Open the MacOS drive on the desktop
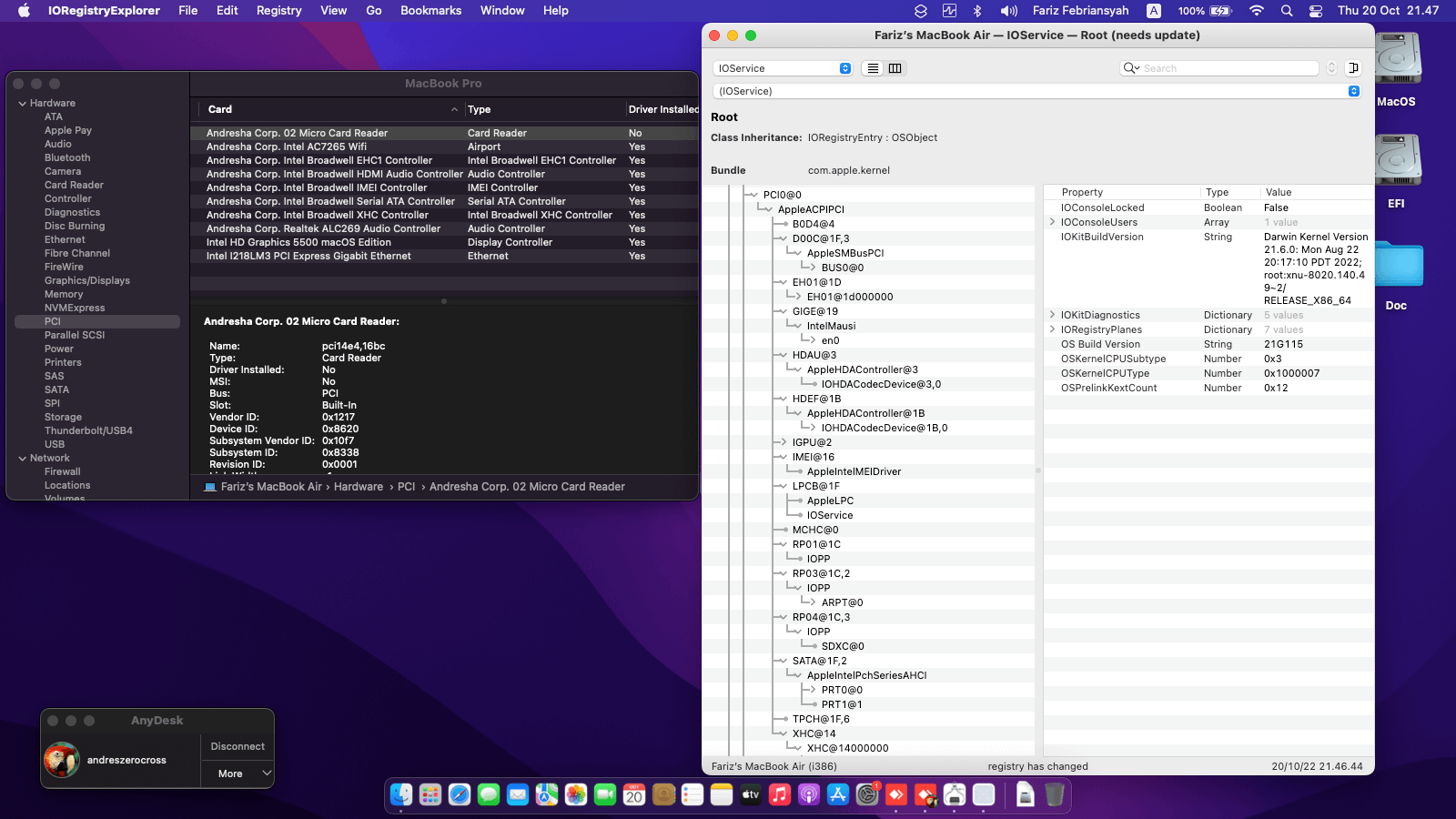Viewport: 1456px width, 819px height. pos(1396,71)
